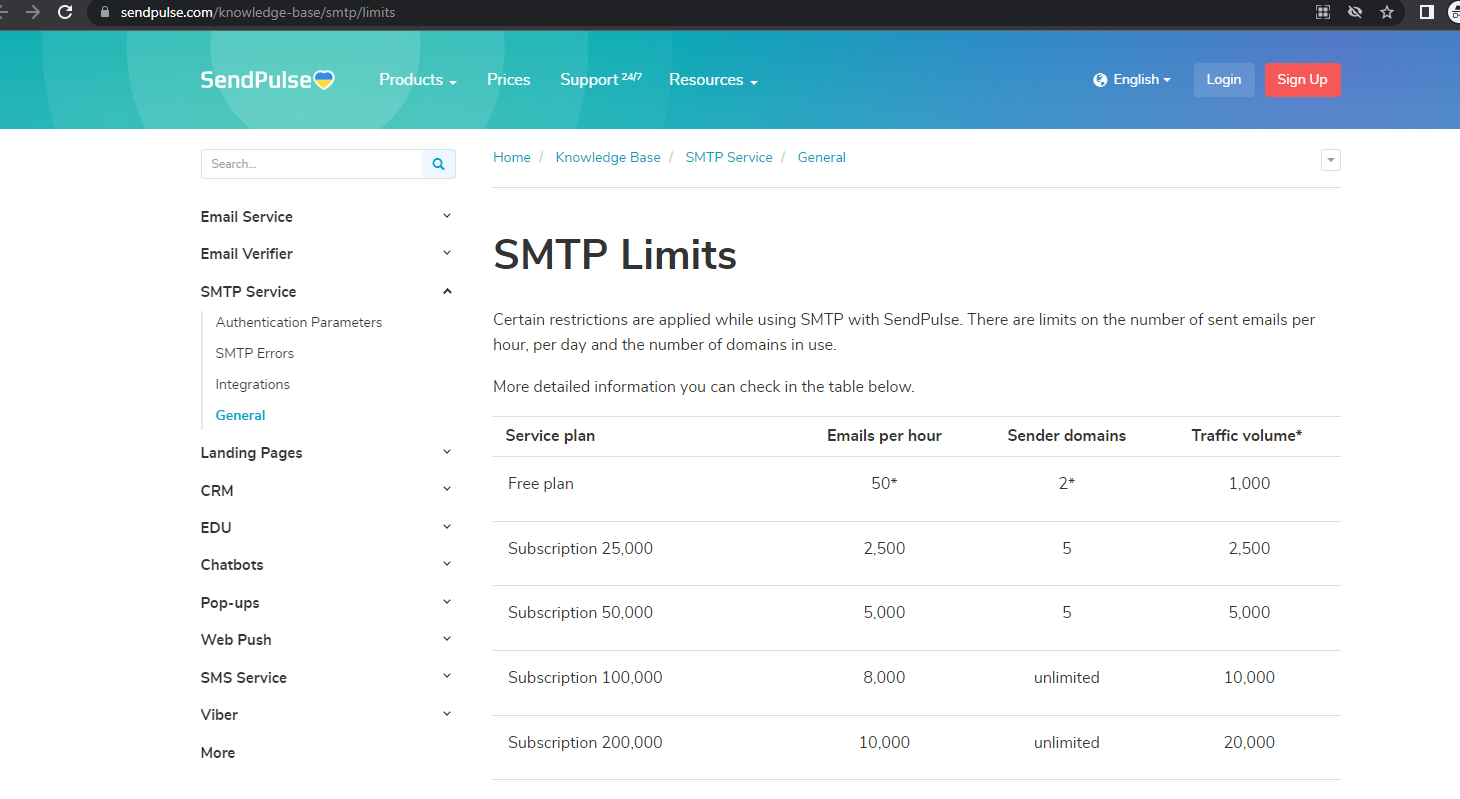Expand the Email Service section chevron
The height and width of the screenshot is (799, 1460).
pyautogui.click(x=447, y=216)
